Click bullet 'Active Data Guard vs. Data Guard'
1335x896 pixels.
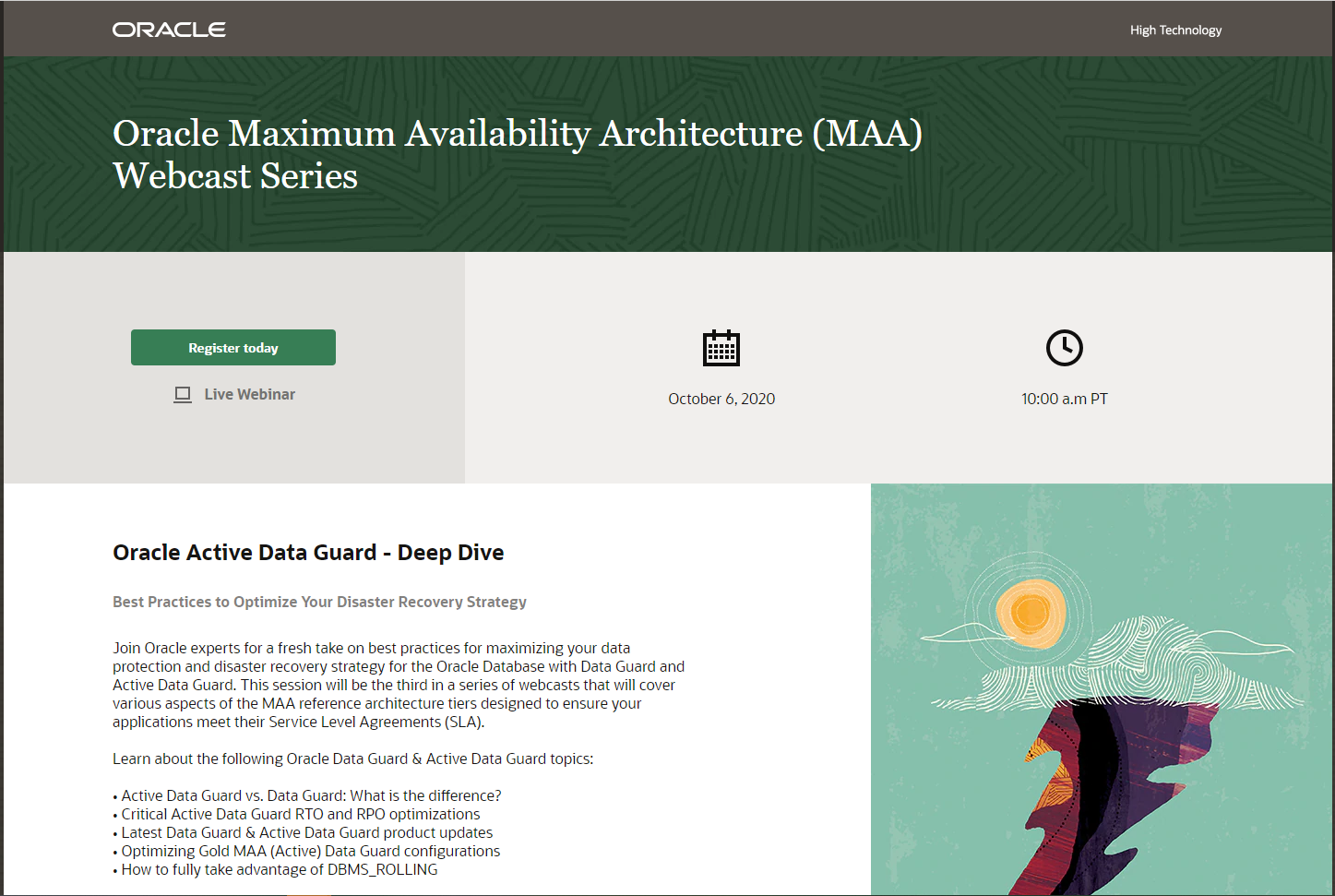click(307, 795)
